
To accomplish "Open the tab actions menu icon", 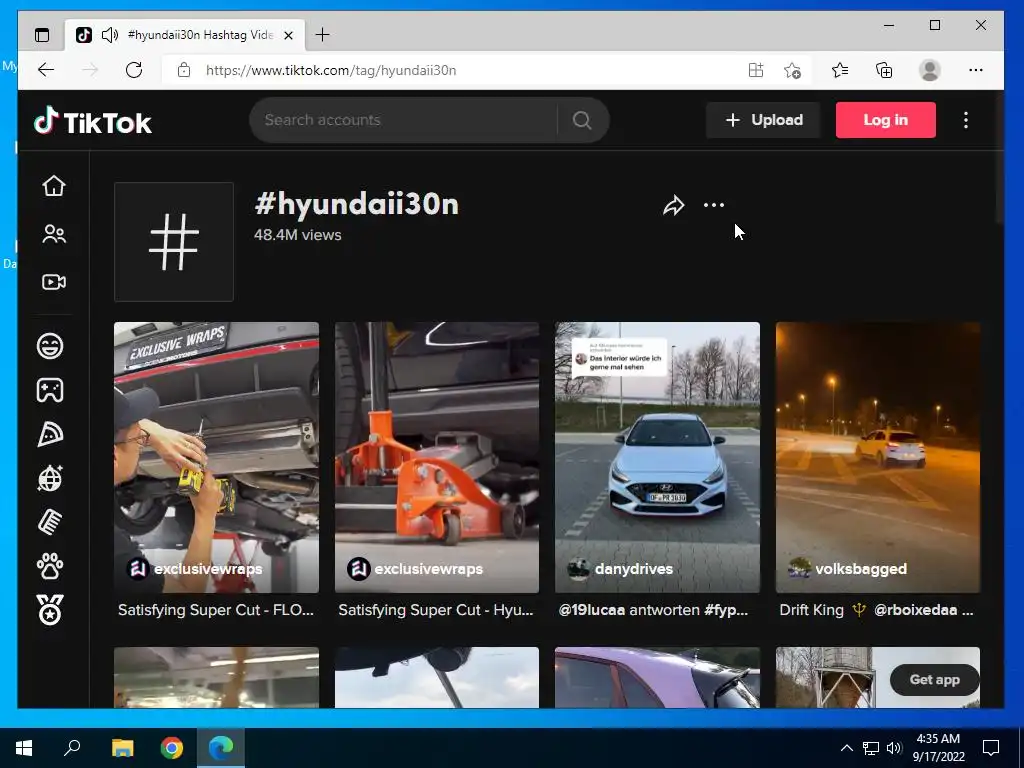I will coord(42,35).
